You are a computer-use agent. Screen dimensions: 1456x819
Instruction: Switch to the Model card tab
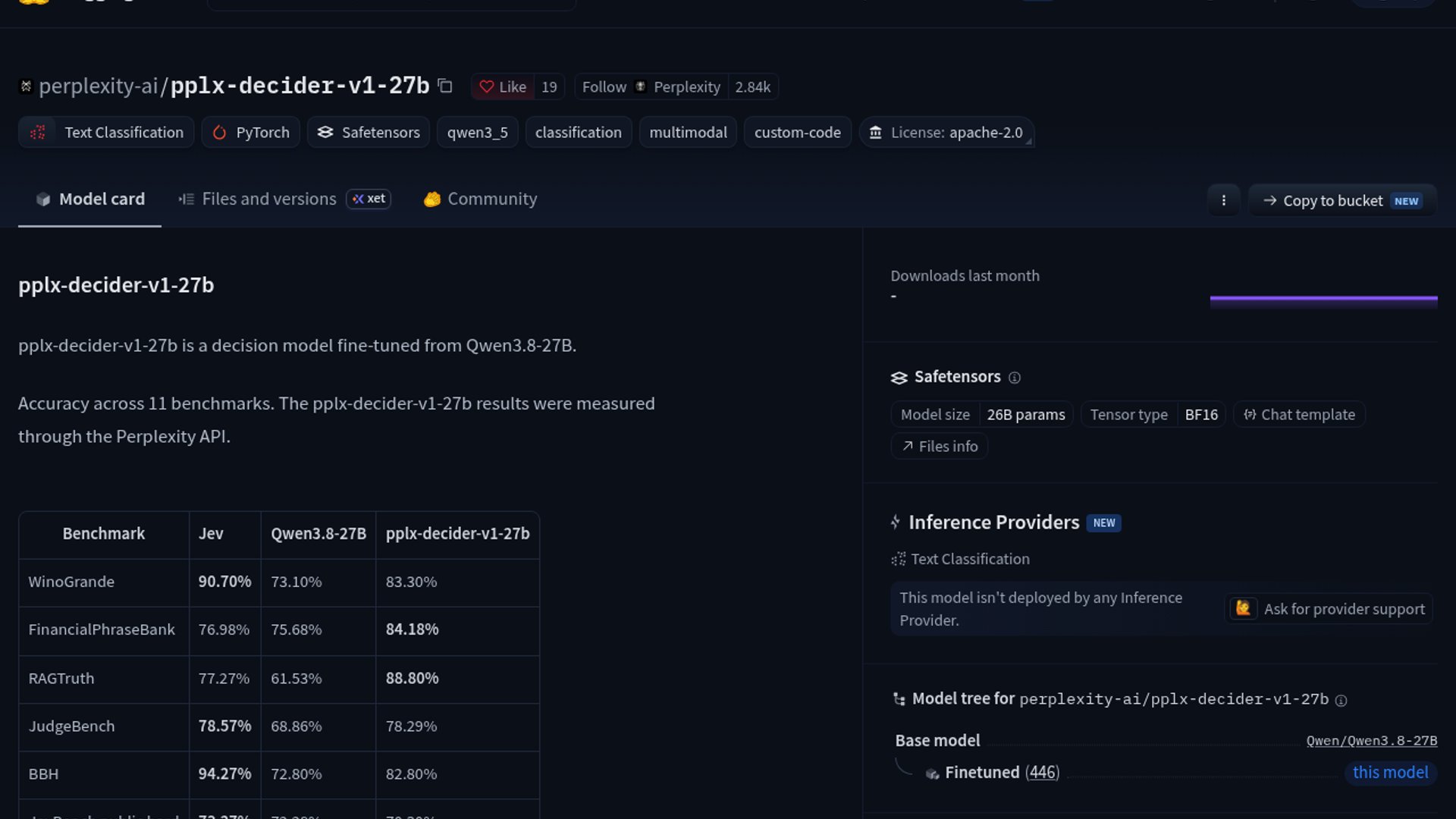click(x=89, y=199)
